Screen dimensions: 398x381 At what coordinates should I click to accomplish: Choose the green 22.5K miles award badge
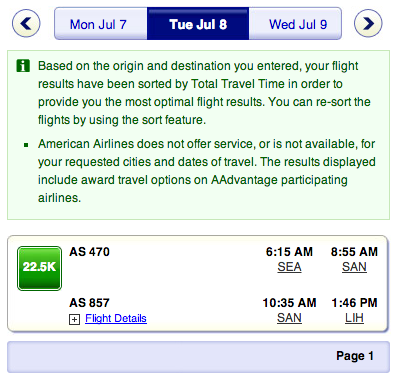tap(39, 268)
